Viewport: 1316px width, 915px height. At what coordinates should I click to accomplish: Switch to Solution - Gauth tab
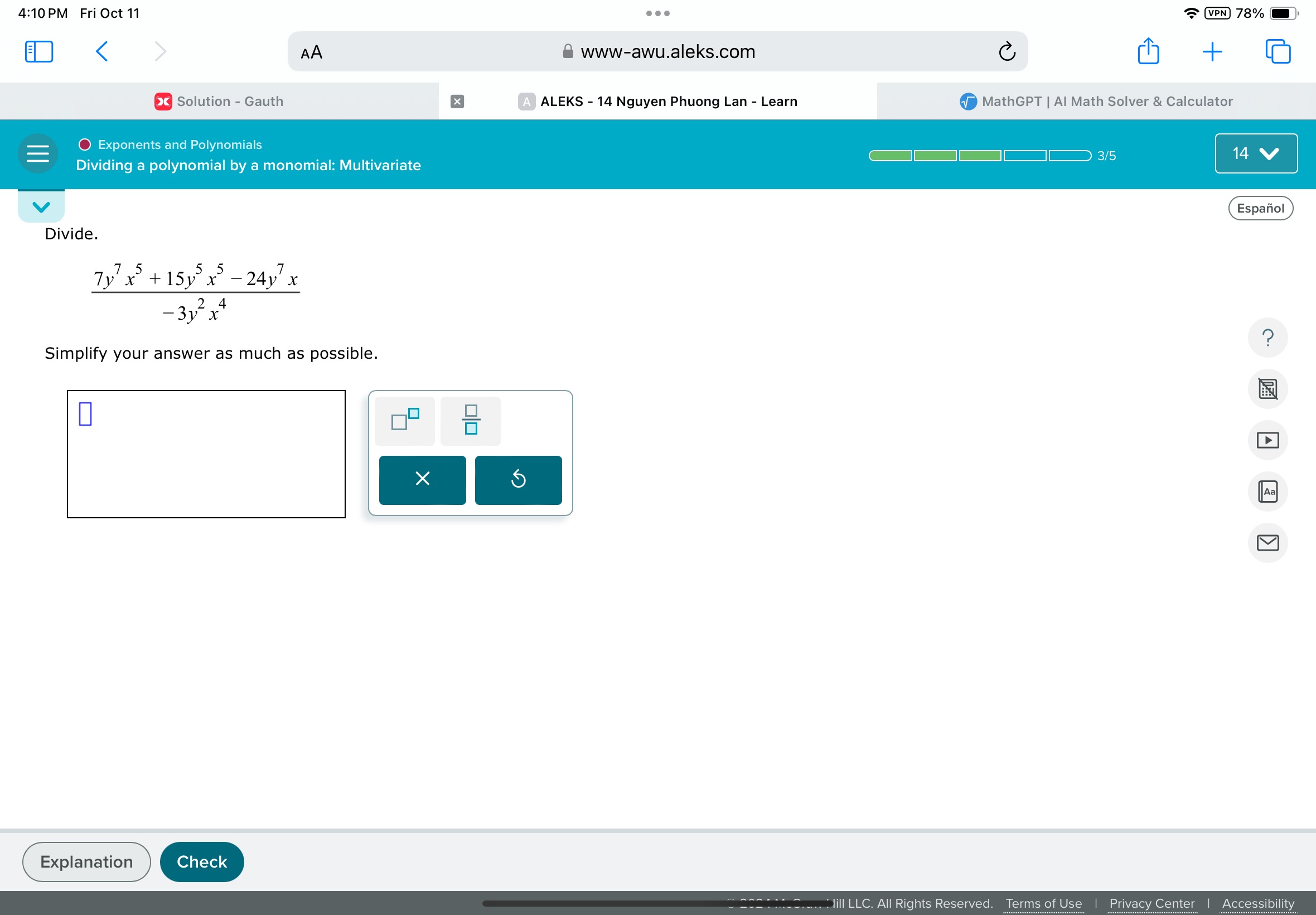[219, 102]
